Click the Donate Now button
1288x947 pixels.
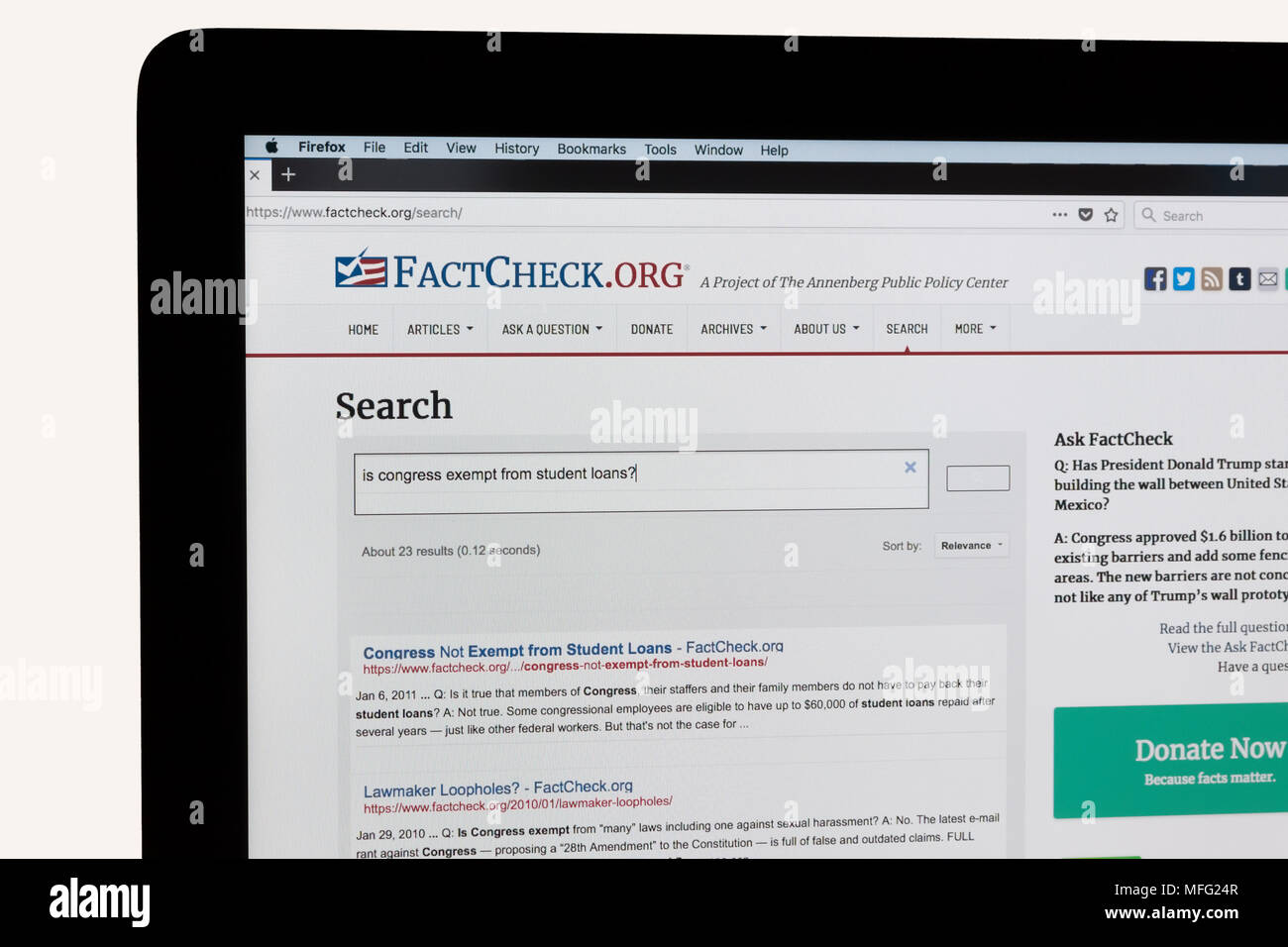click(1171, 762)
